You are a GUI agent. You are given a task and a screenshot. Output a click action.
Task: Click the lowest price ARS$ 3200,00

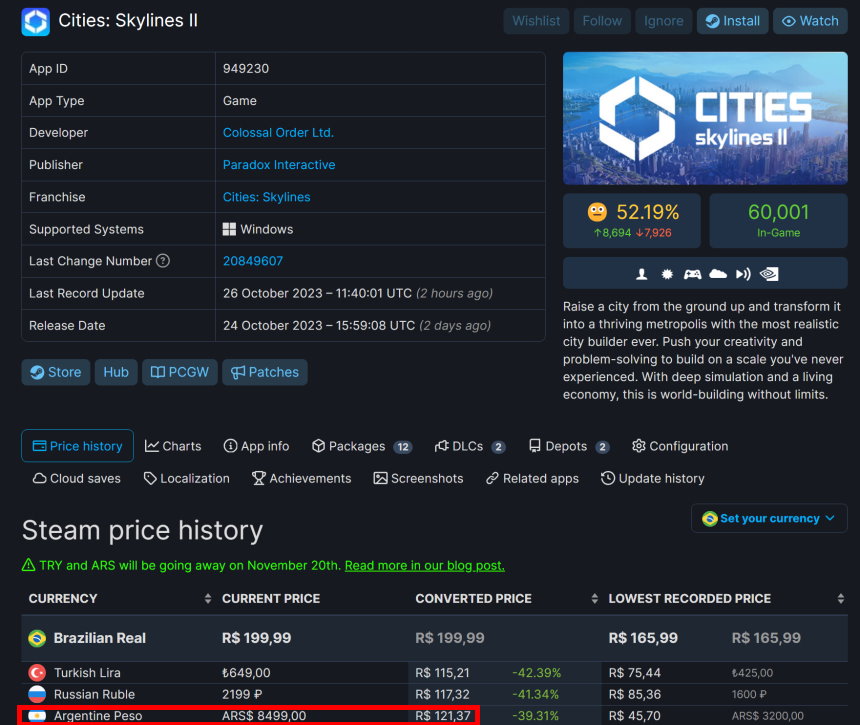pyautogui.click(x=767, y=716)
